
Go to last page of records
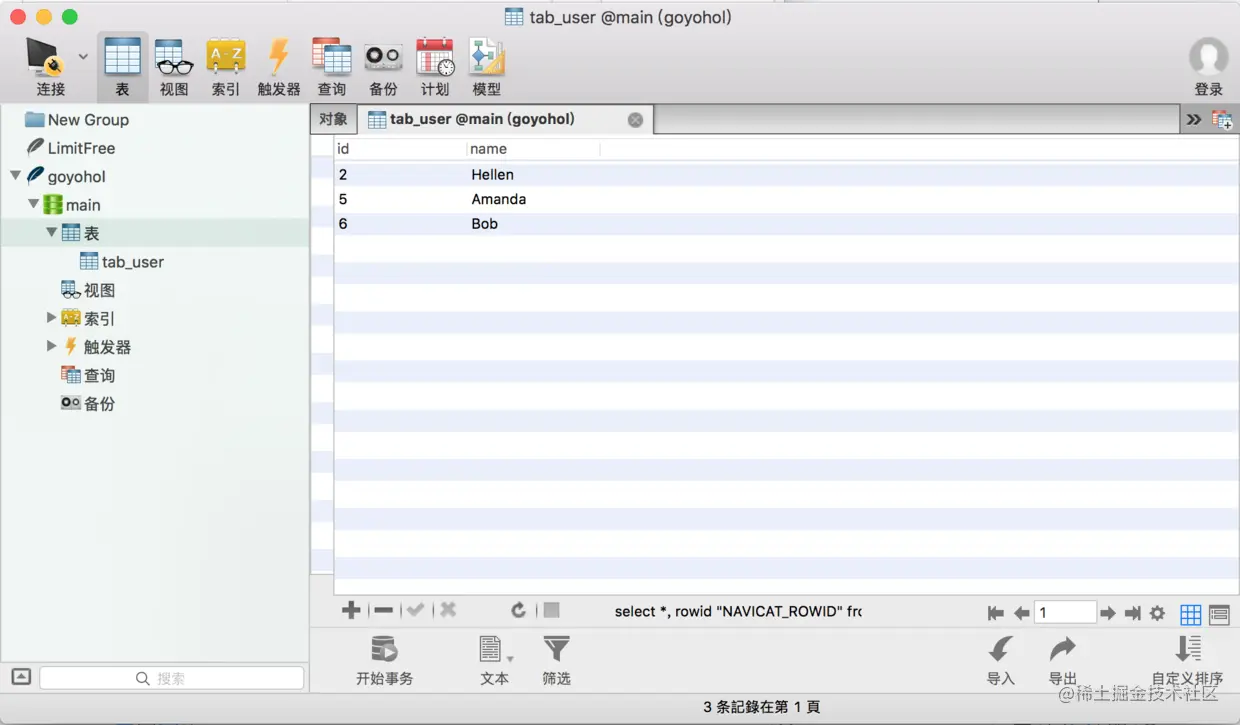pyautogui.click(x=1132, y=613)
